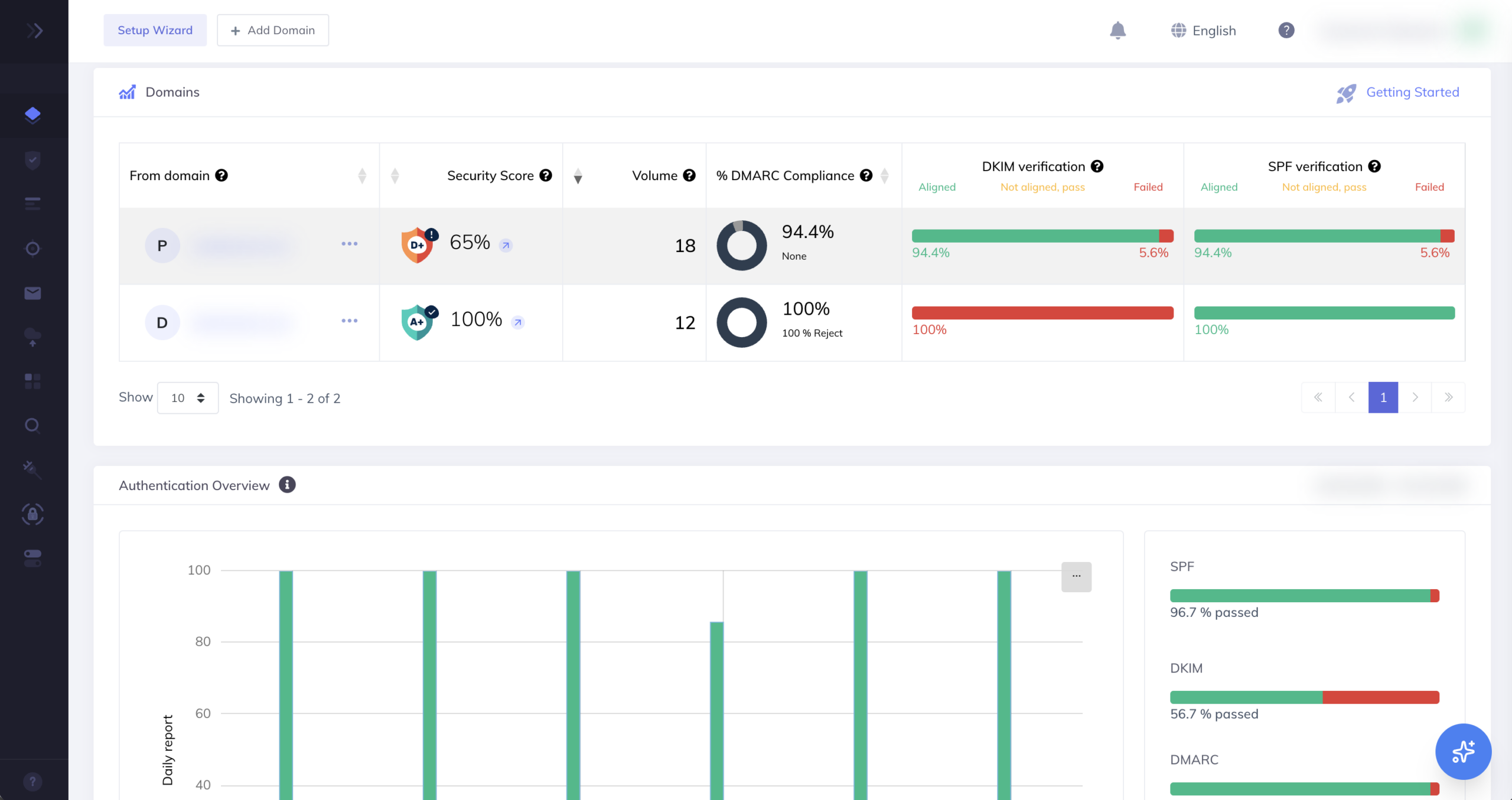Click the DKIM 100% failed red bar
The width and height of the screenshot is (1512, 800).
[1042, 313]
